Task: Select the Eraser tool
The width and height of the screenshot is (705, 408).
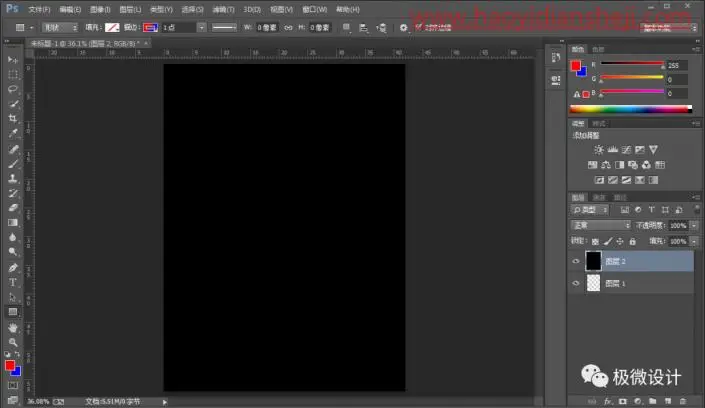Action: click(x=13, y=208)
